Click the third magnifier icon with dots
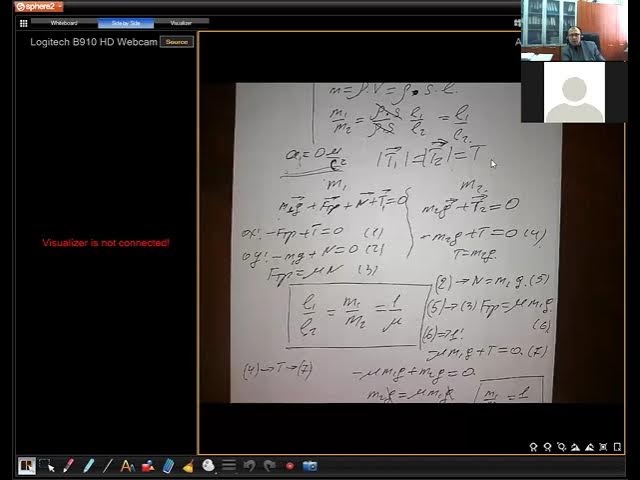Viewport: 640px width, 480px height. 561,447
